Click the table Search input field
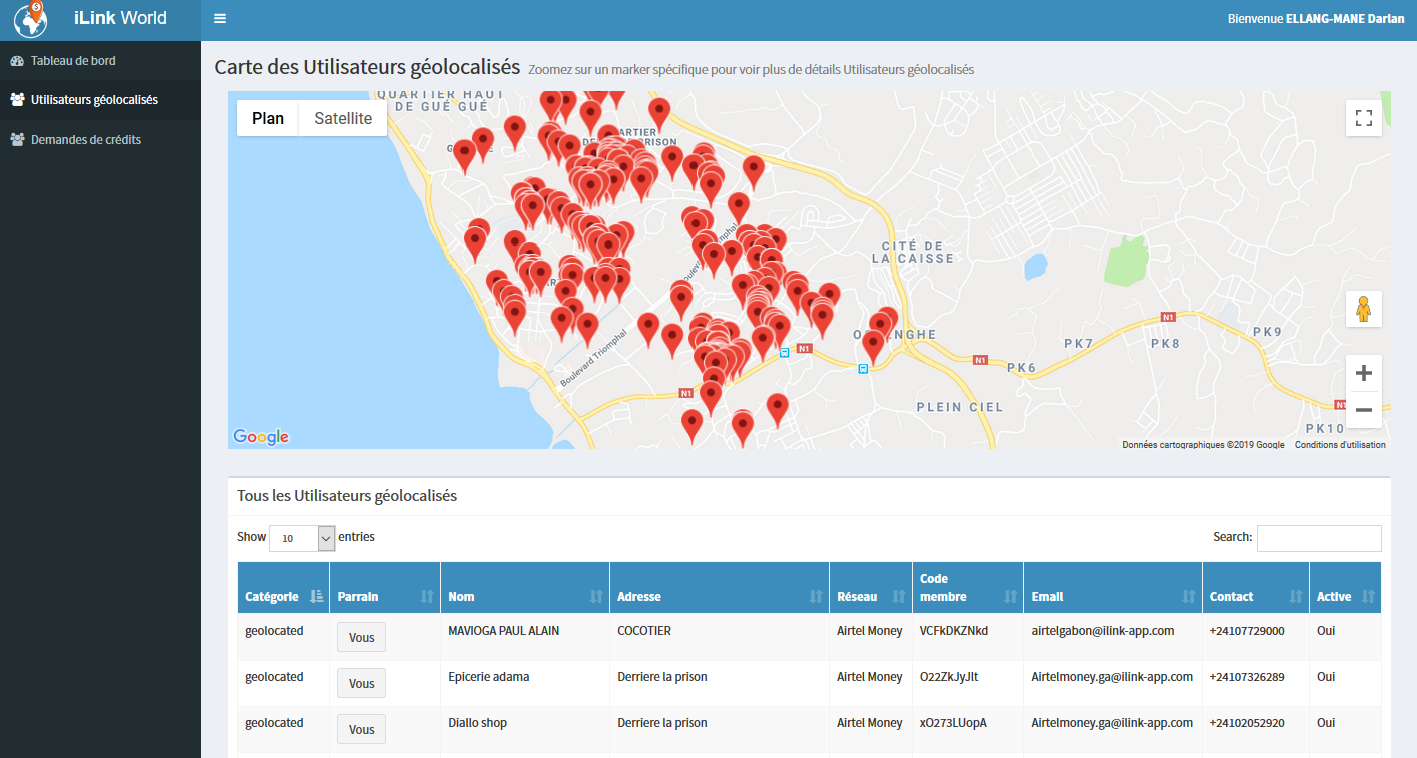This screenshot has width=1417, height=758. click(1318, 538)
